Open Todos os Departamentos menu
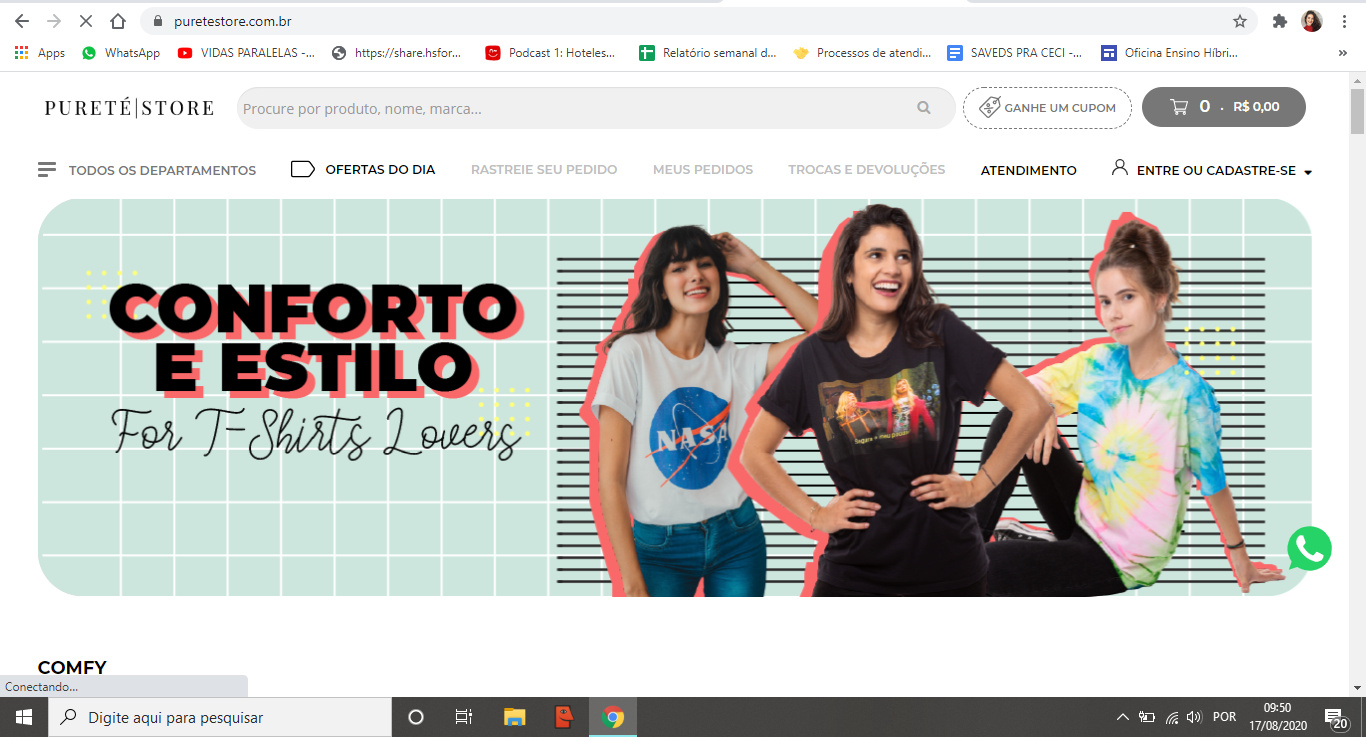Screen dimensions: 1366x737 147,170
